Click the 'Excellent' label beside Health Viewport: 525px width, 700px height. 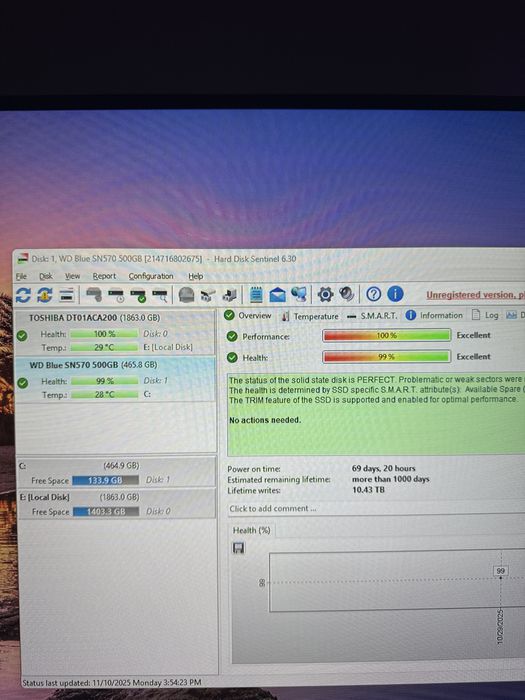473,357
